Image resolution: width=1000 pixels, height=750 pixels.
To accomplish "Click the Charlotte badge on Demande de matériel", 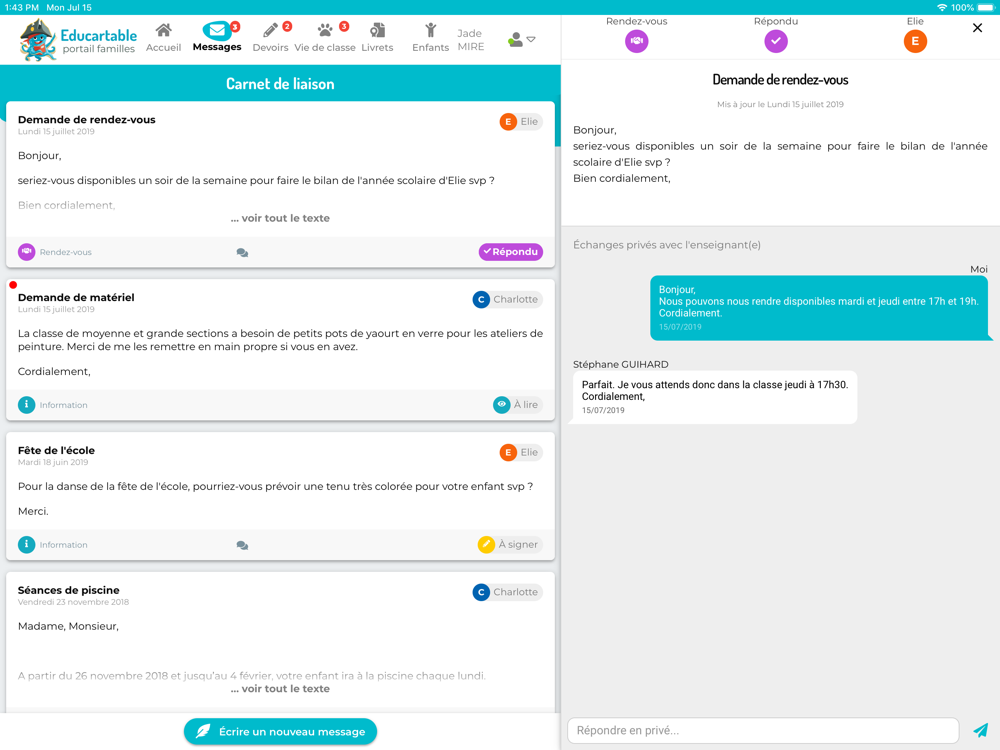I will click(x=508, y=300).
